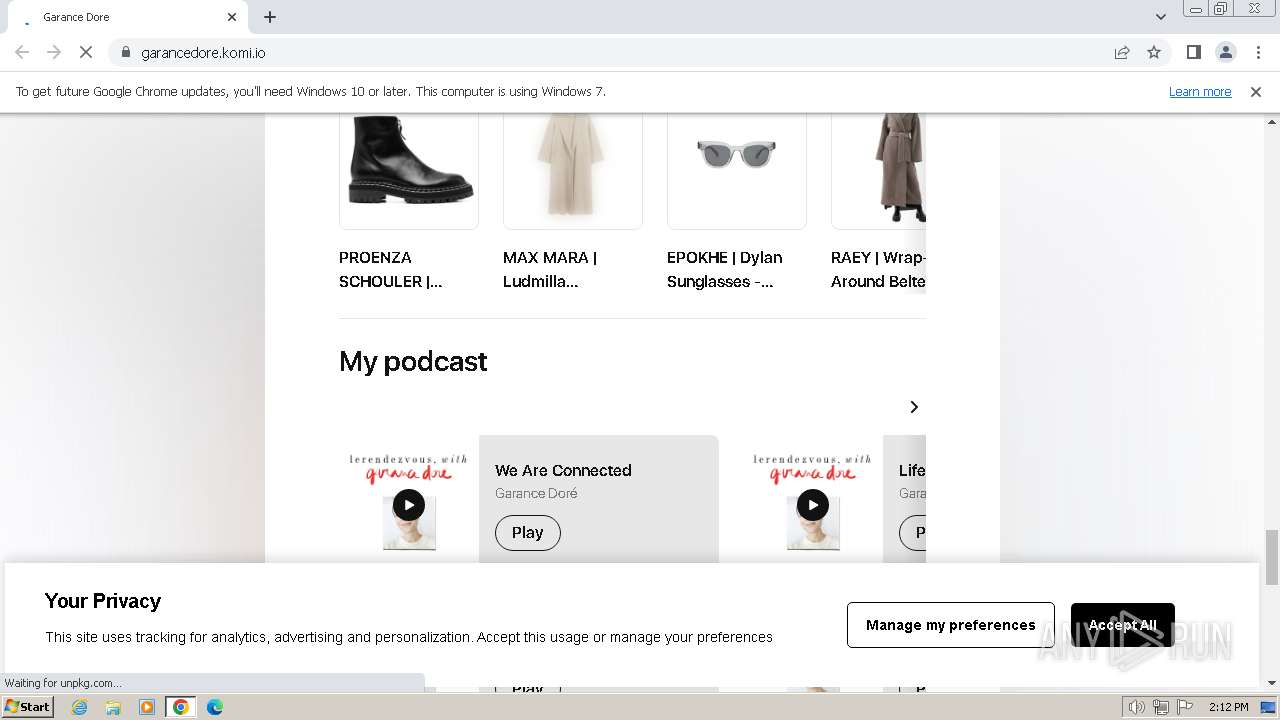Viewport: 1280px width, 720px height.
Task: View site information lock icon
Action: (125, 52)
